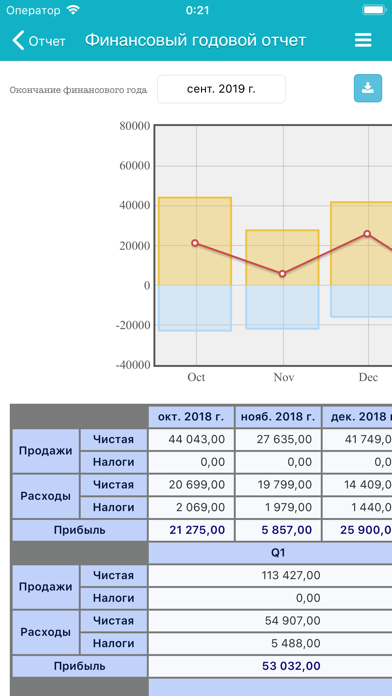Select the Nov yellow sales bar
This screenshot has height=696, width=392.
point(282,257)
